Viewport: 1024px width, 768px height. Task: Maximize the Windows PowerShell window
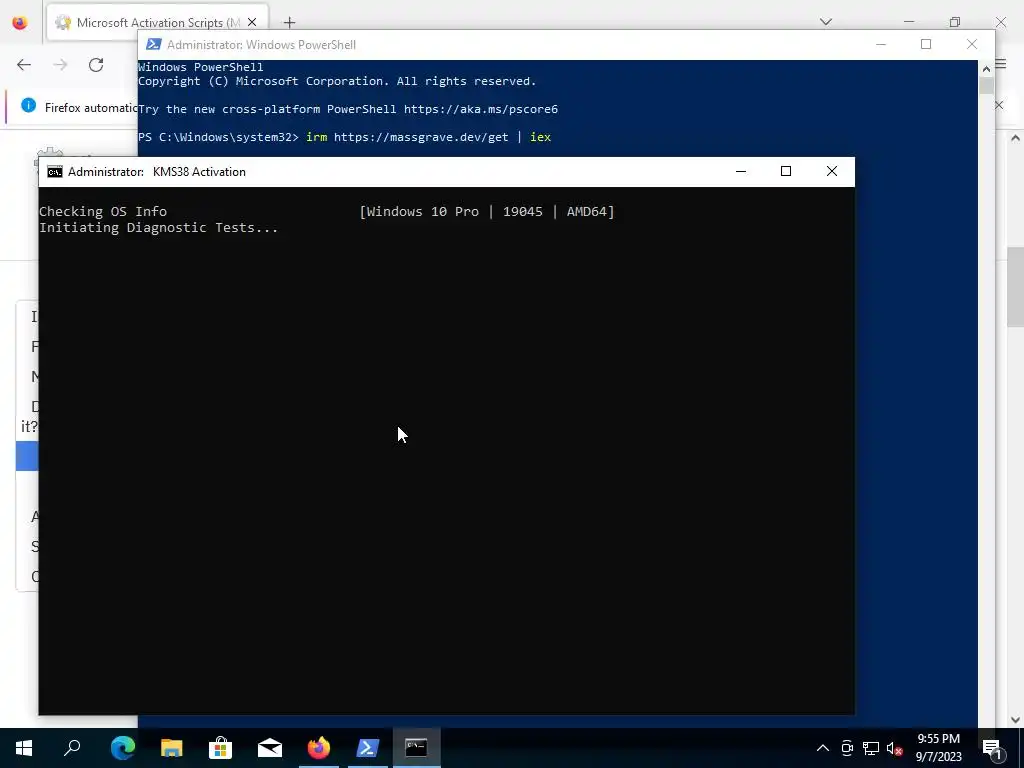[926, 44]
